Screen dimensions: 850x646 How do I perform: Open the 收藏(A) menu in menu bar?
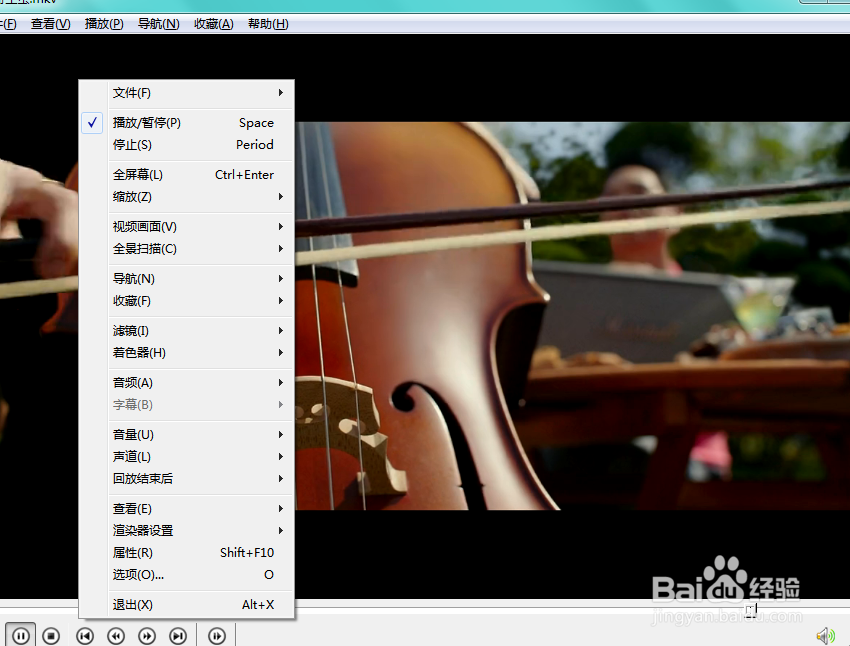(x=214, y=24)
